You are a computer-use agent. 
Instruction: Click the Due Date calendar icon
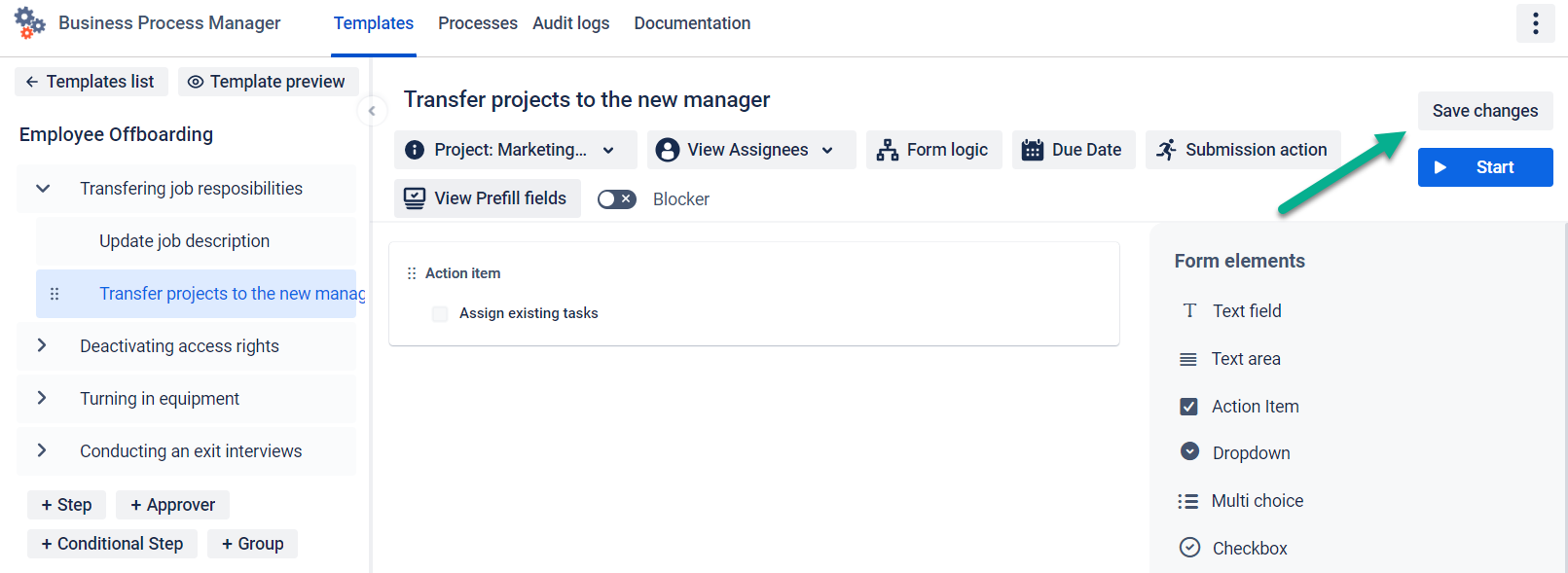click(x=1032, y=150)
